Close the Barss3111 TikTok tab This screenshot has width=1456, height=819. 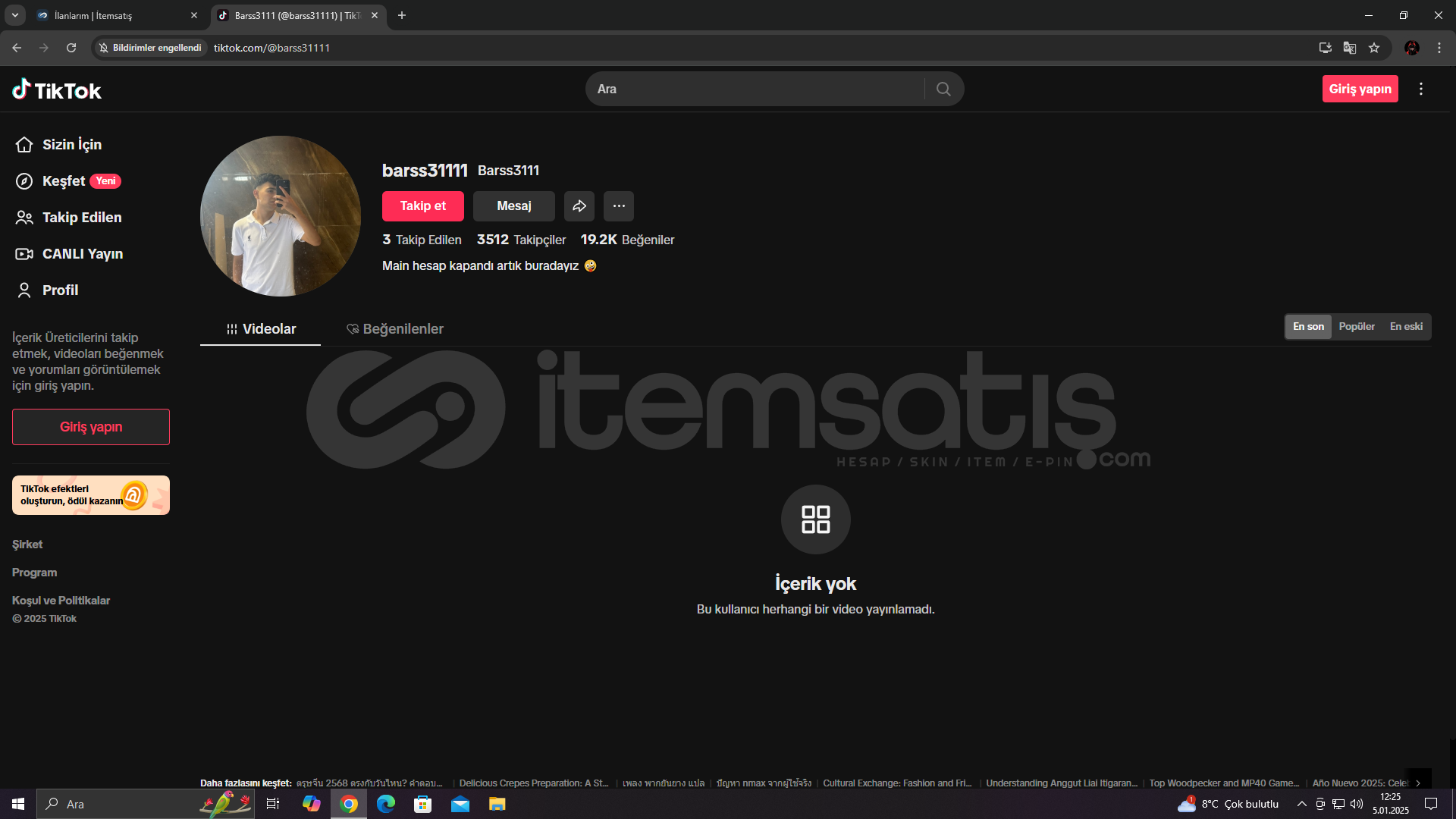374,15
